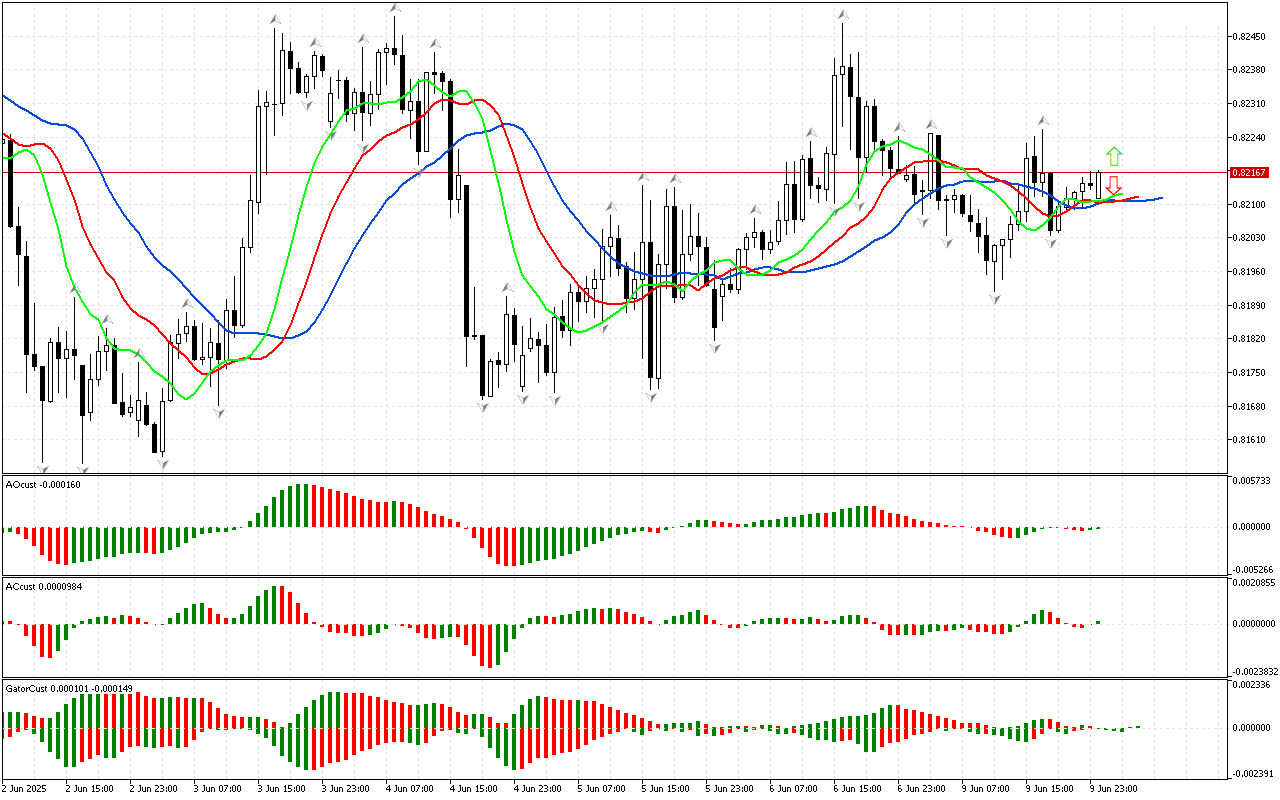This screenshot has height=800, width=1280.
Task: Click the 2 Jun 2025 date on time axis
Action: [x=26, y=788]
